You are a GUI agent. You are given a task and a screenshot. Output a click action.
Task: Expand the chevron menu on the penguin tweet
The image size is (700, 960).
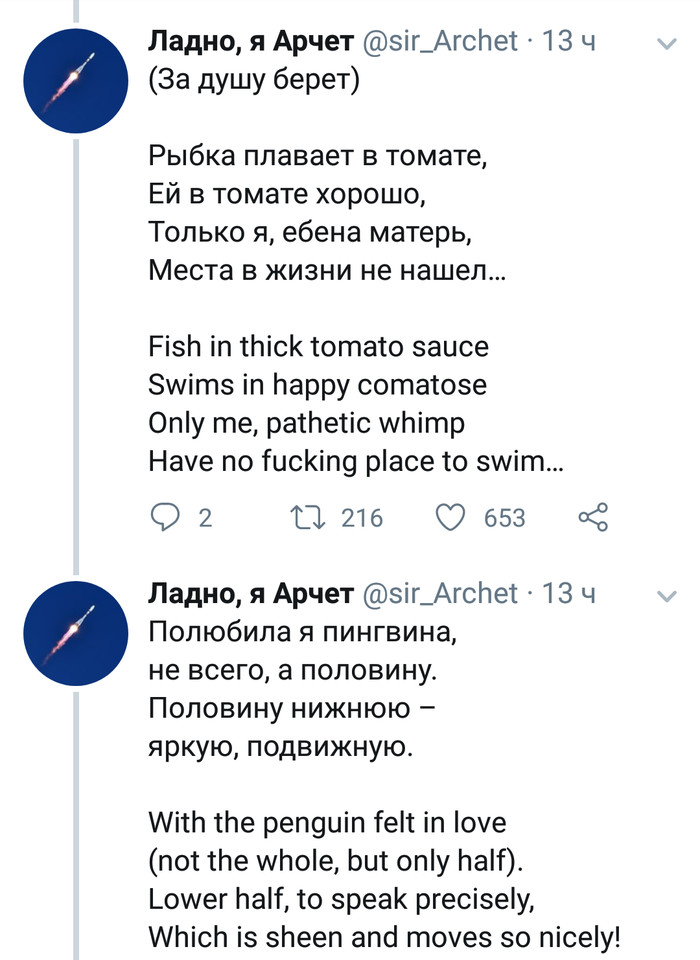(x=666, y=596)
